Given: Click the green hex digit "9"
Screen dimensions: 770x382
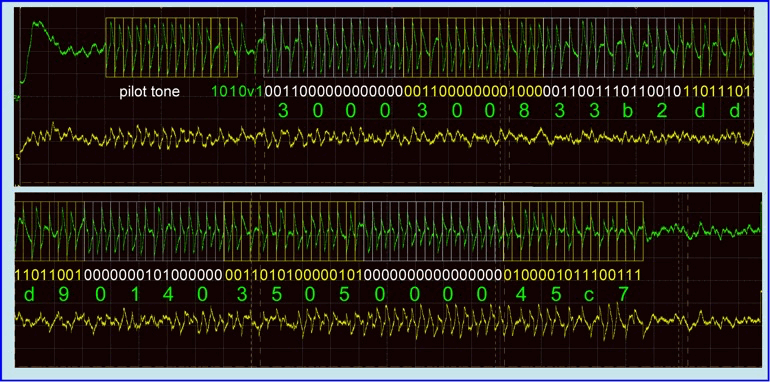Looking at the screenshot, I should pos(64,295).
